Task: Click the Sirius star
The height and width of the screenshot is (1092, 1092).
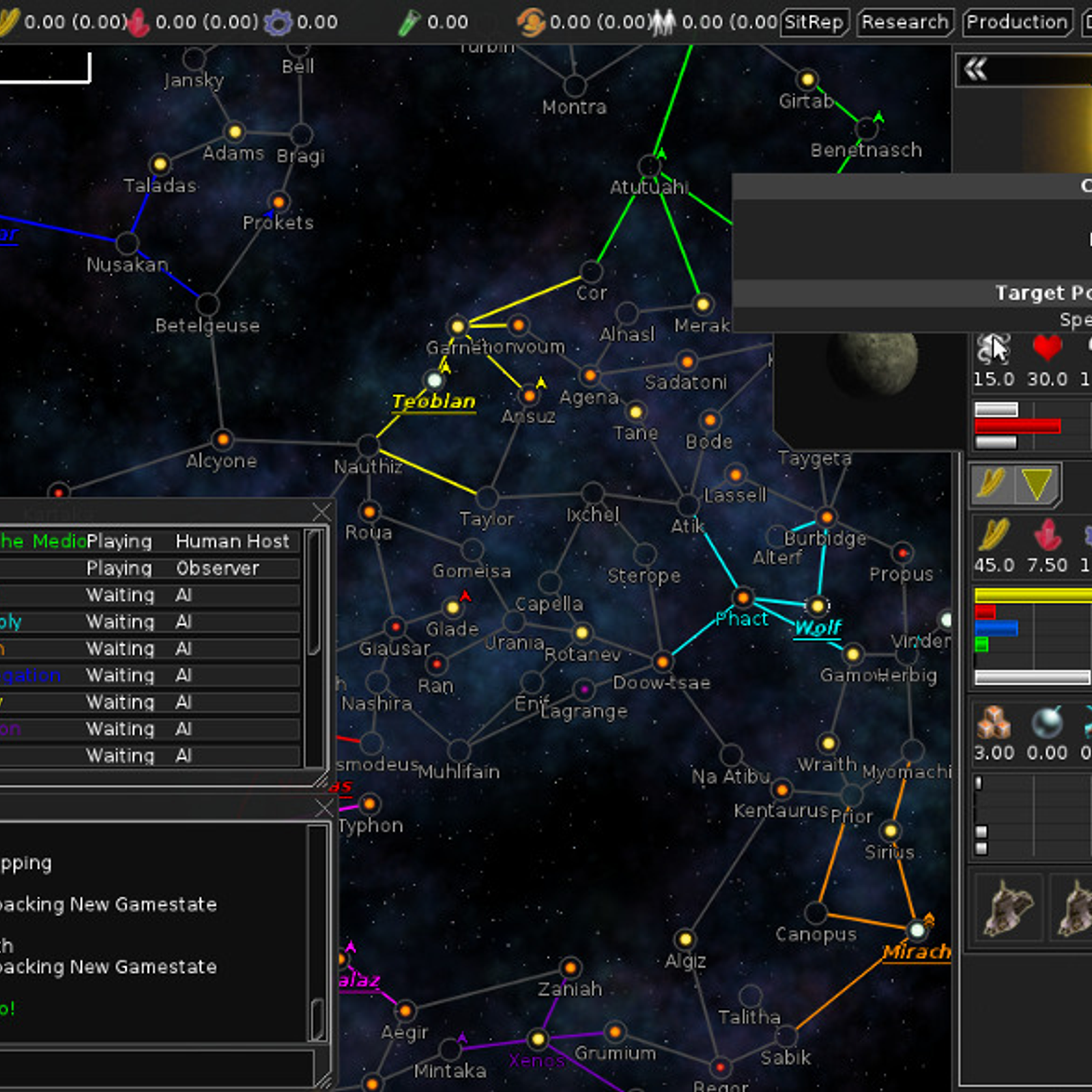Action: click(891, 831)
